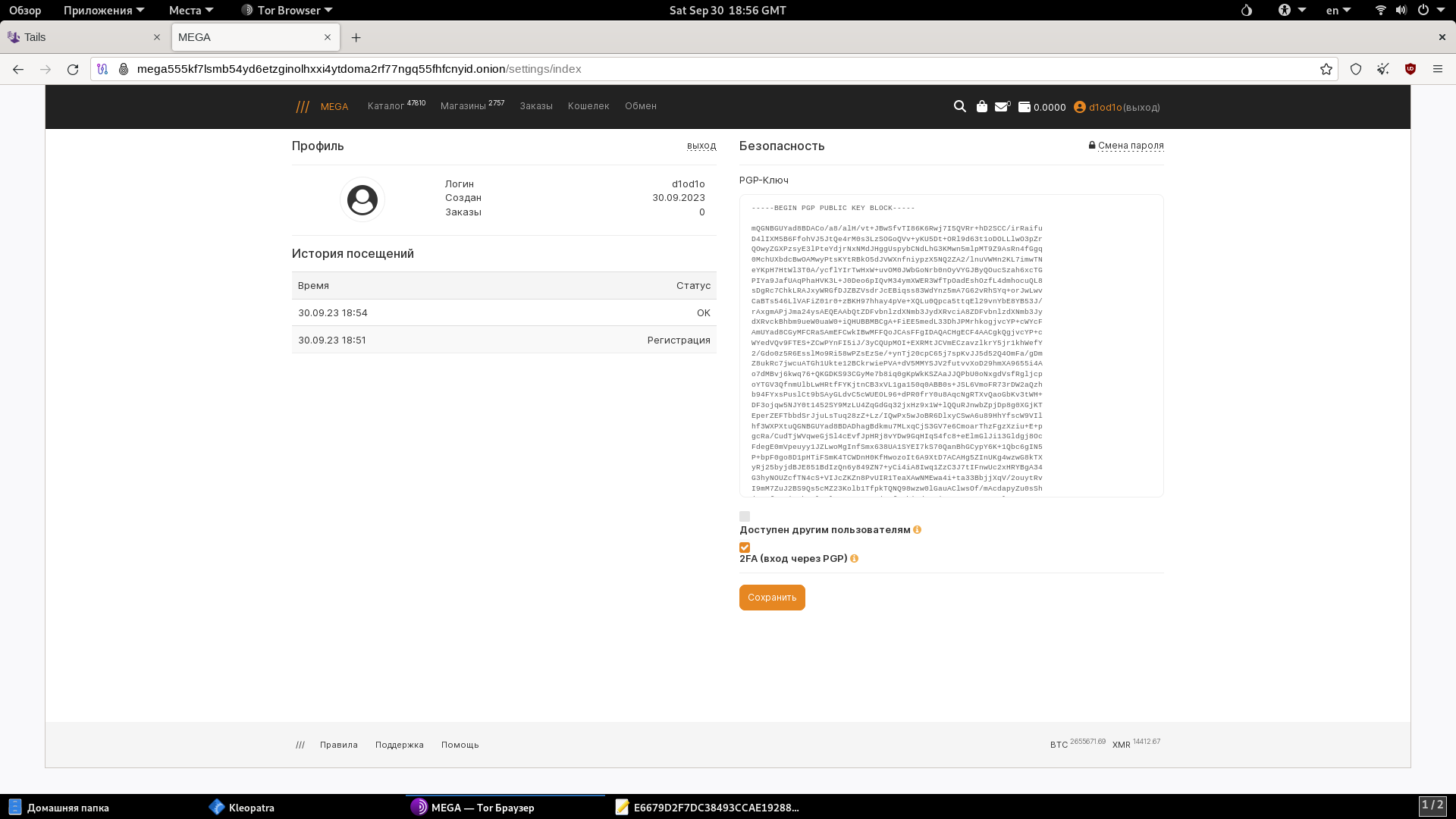Open the Tor Browser hamburger menu
Viewport: 1456px width, 819px height.
1437,69
